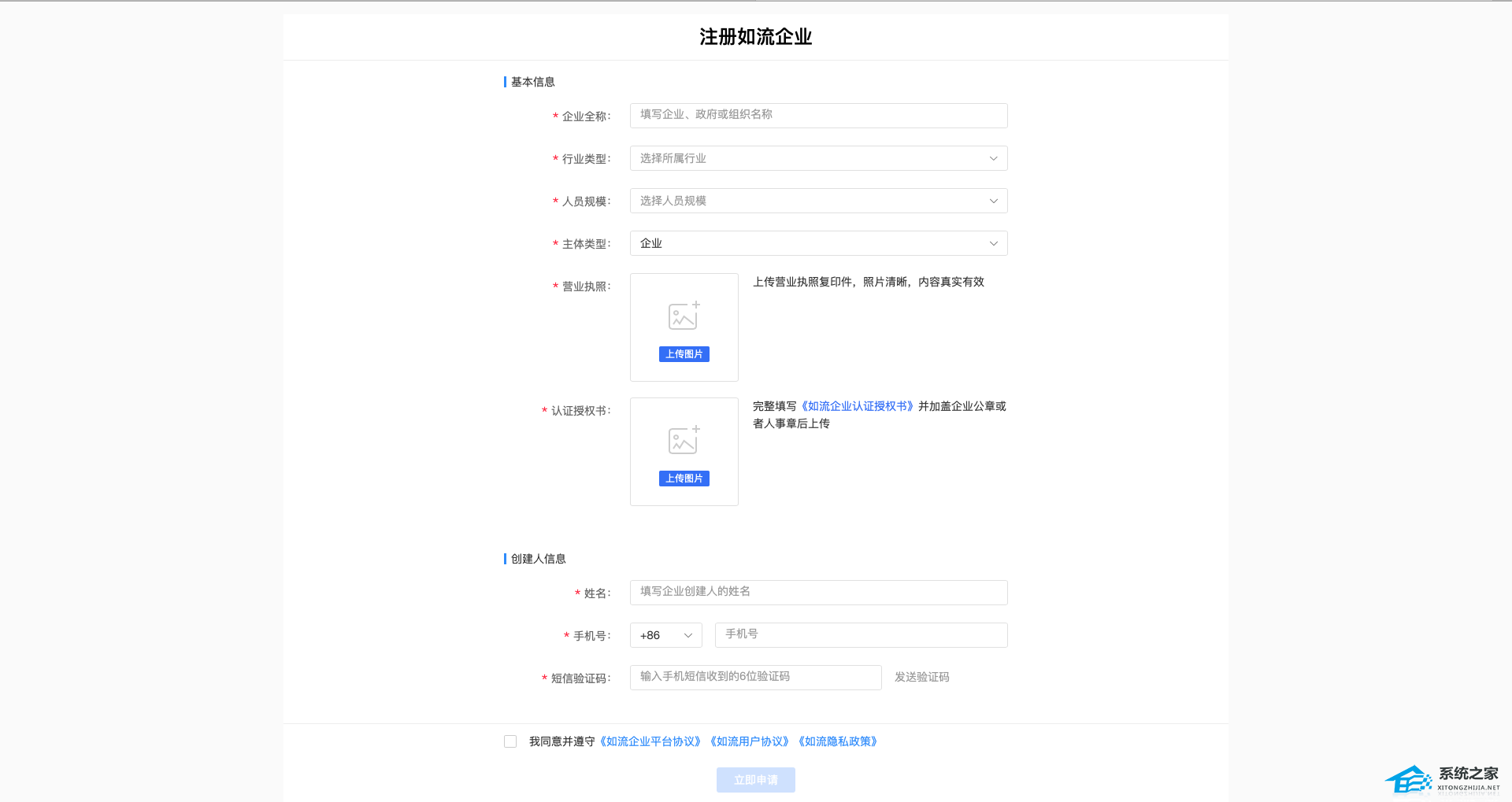Open the 《如流隐私政策》 link
Screen dimensions: 1512x802
coord(837,741)
